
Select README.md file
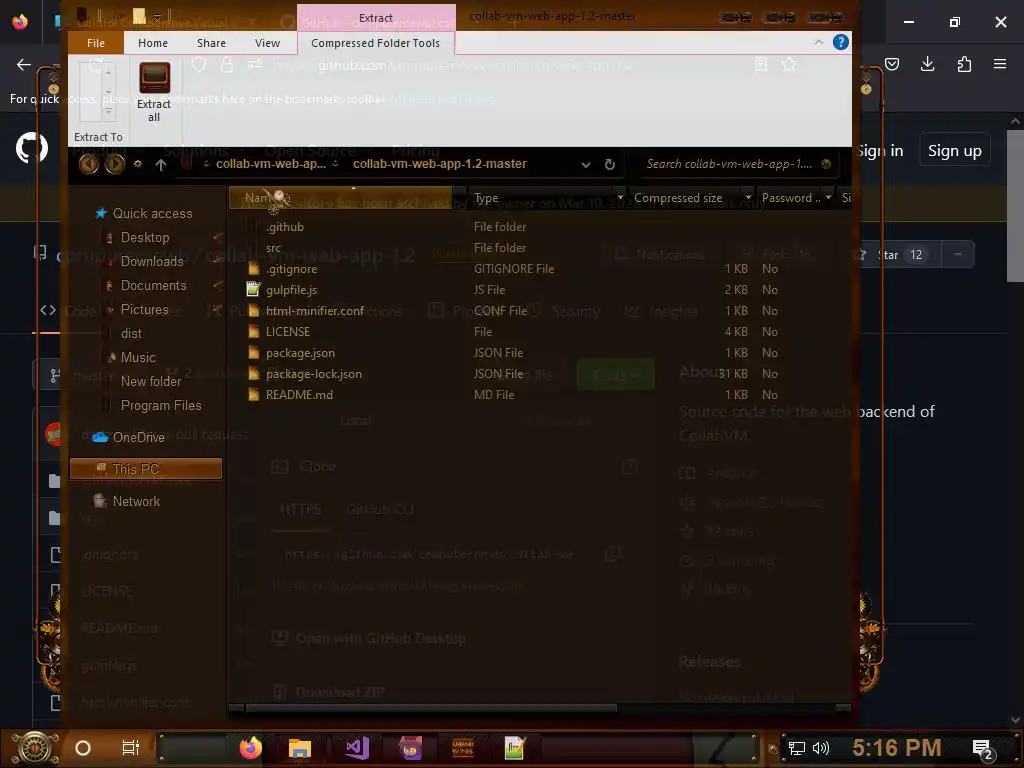point(299,394)
